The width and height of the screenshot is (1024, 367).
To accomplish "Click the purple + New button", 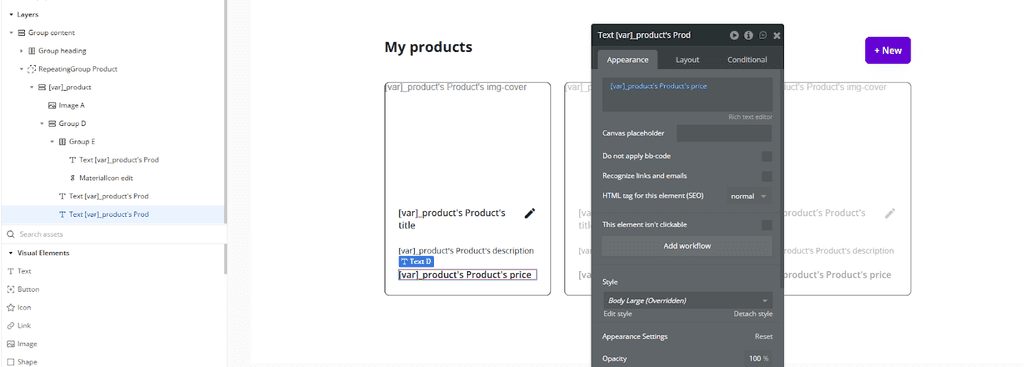I will (x=888, y=50).
